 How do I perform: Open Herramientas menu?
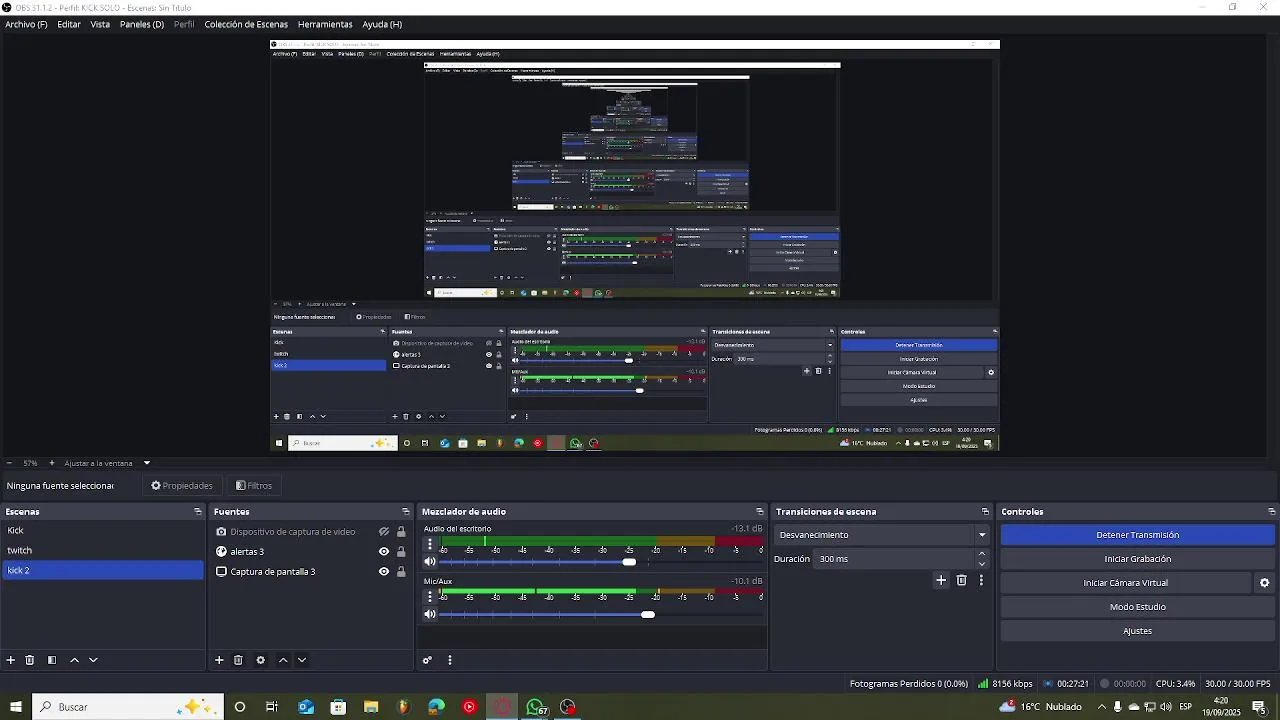tap(325, 24)
